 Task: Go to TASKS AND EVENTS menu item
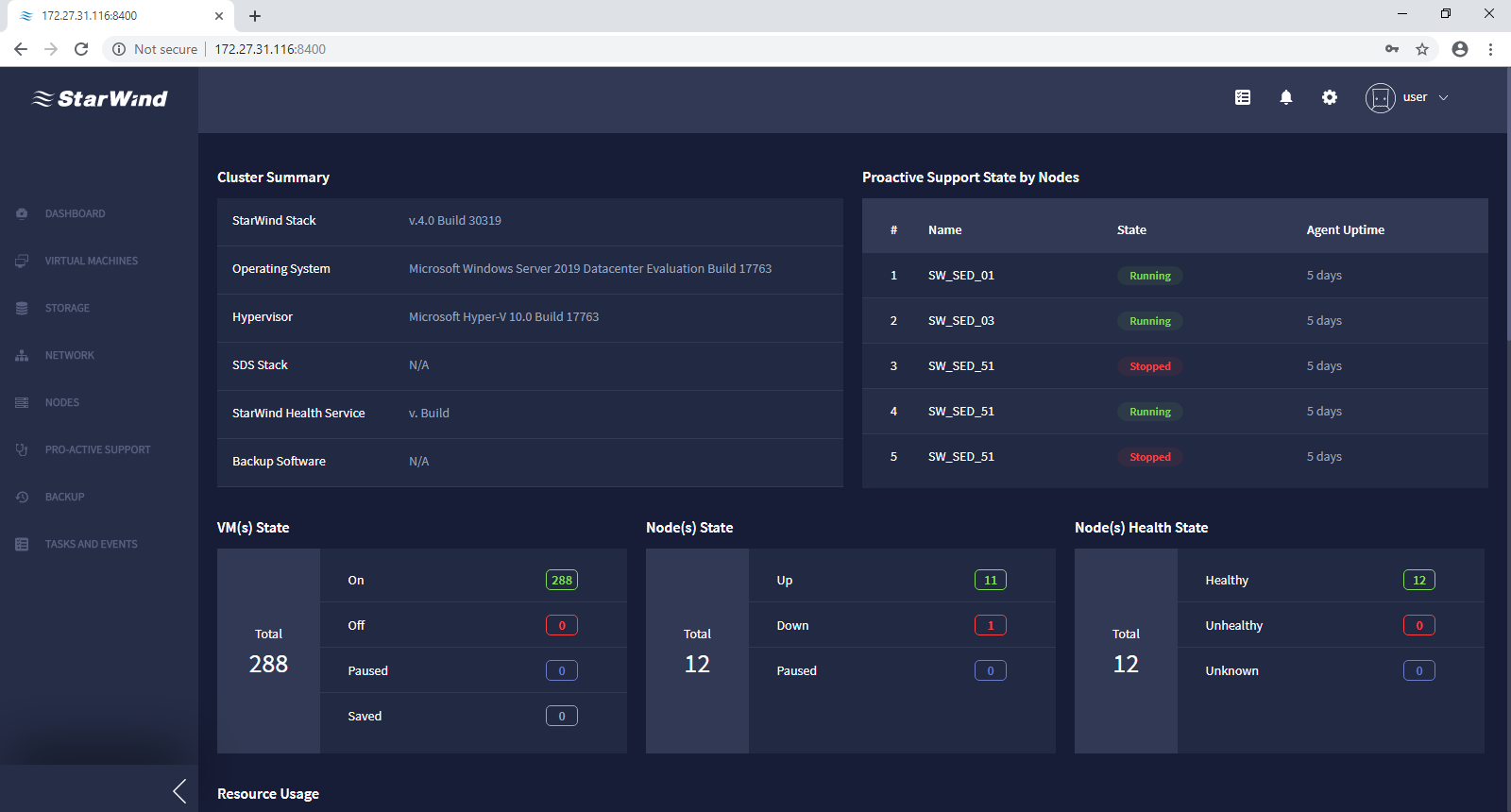tap(92, 544)
